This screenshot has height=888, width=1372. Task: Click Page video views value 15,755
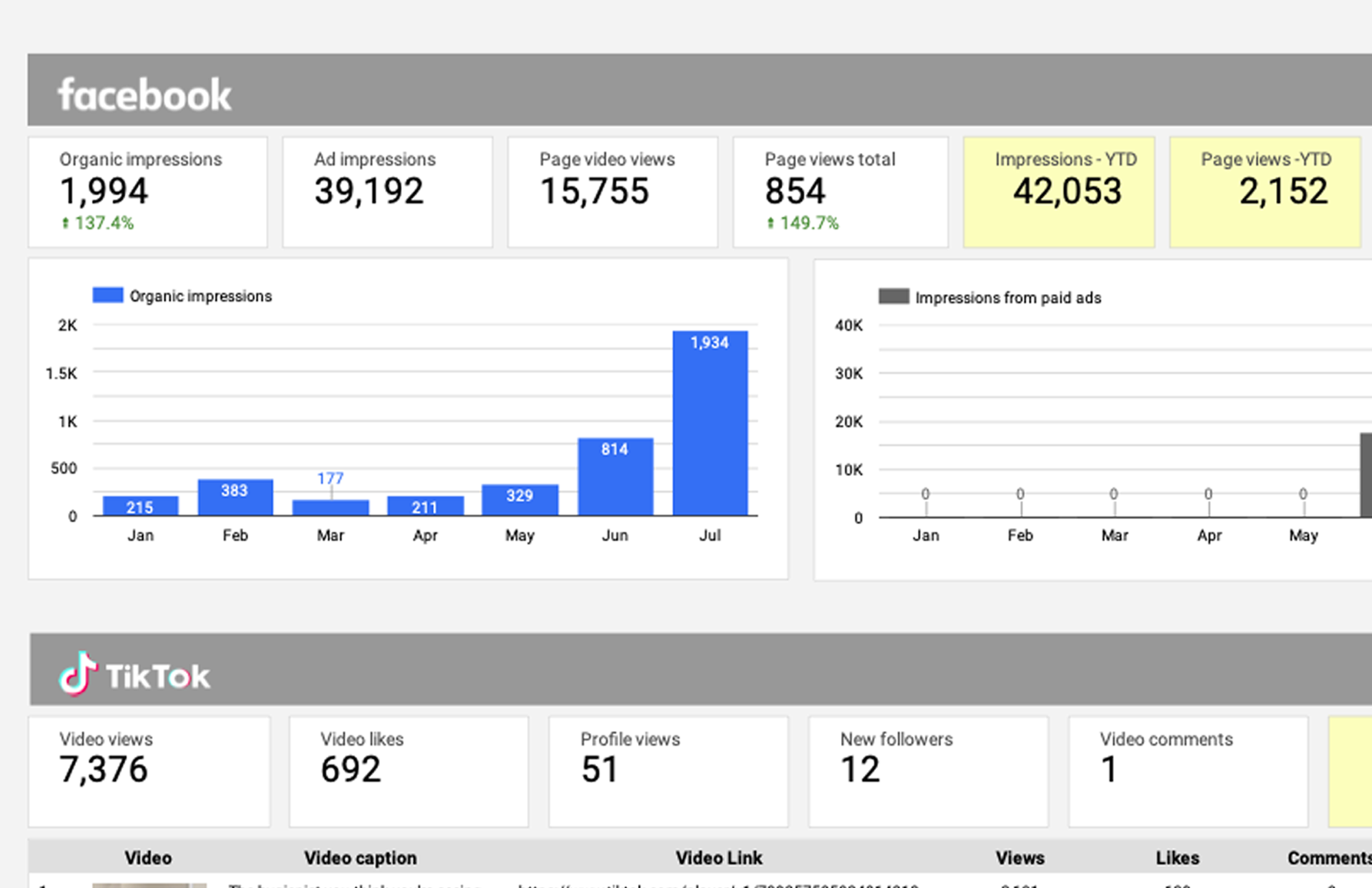pos(594,191)
